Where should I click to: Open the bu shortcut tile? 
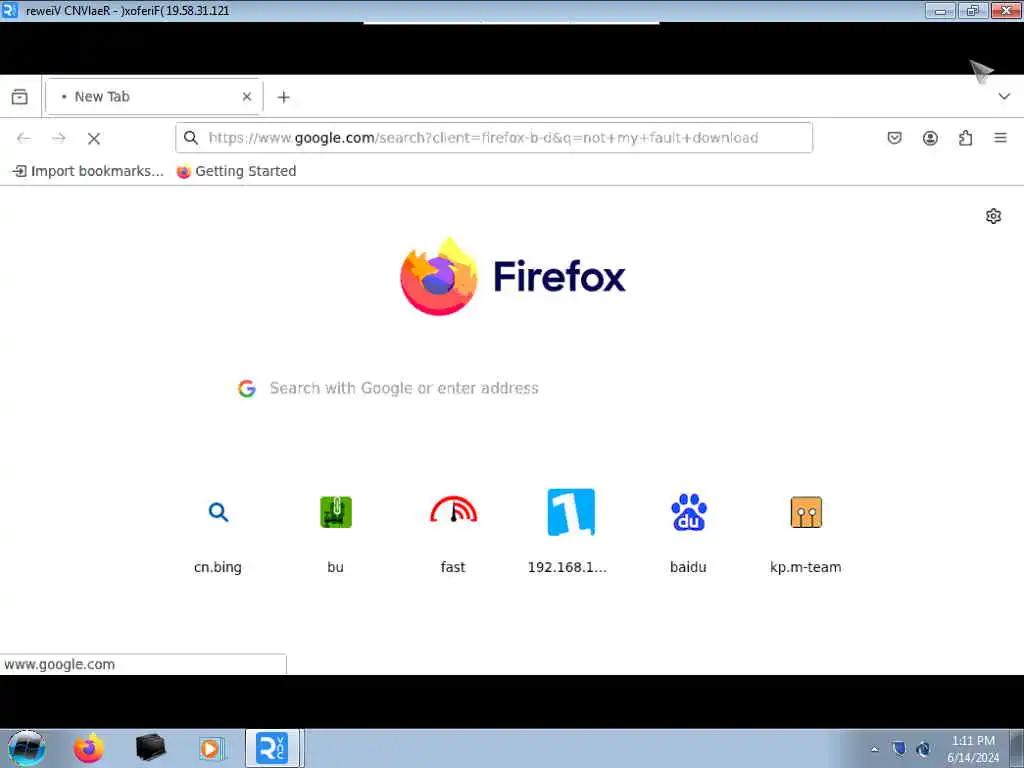(336, 530)
